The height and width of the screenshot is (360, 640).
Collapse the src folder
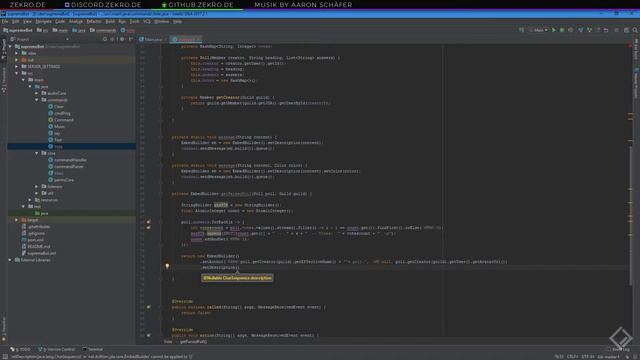[17, 73]
